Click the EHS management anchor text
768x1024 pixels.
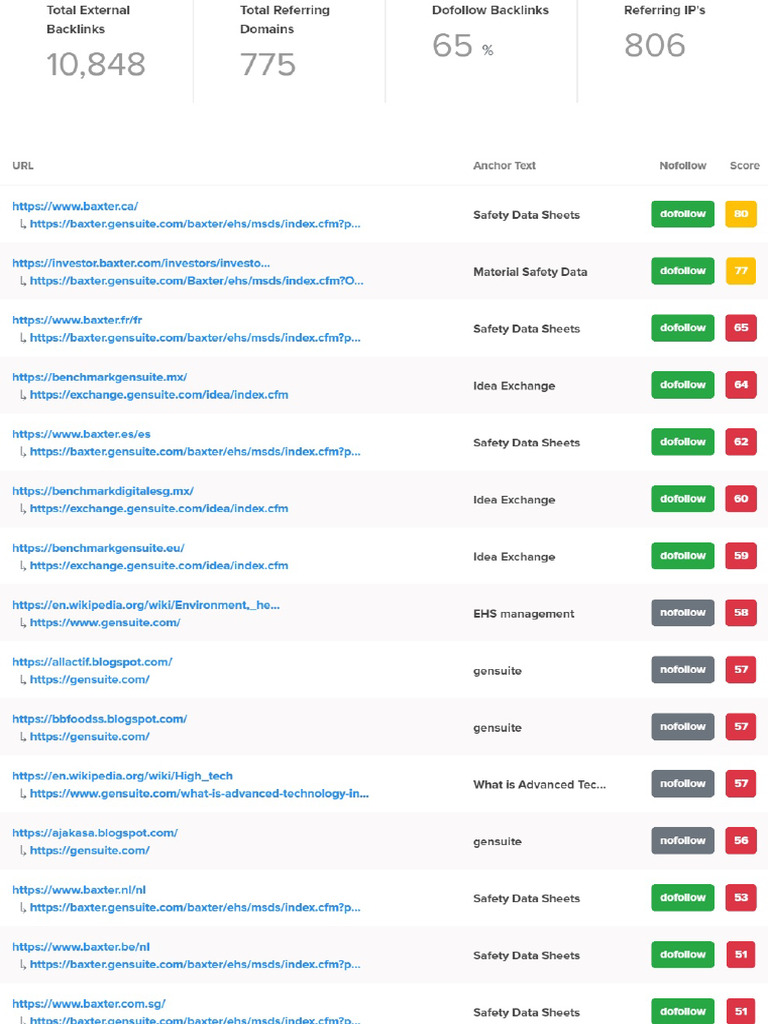pos(524,614)
